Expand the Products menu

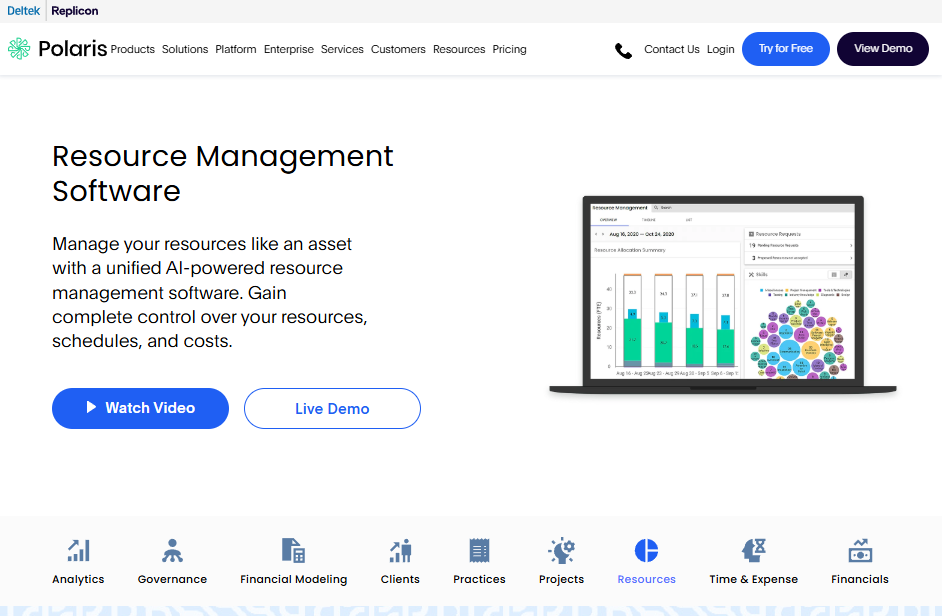click(x=132, y=49)
